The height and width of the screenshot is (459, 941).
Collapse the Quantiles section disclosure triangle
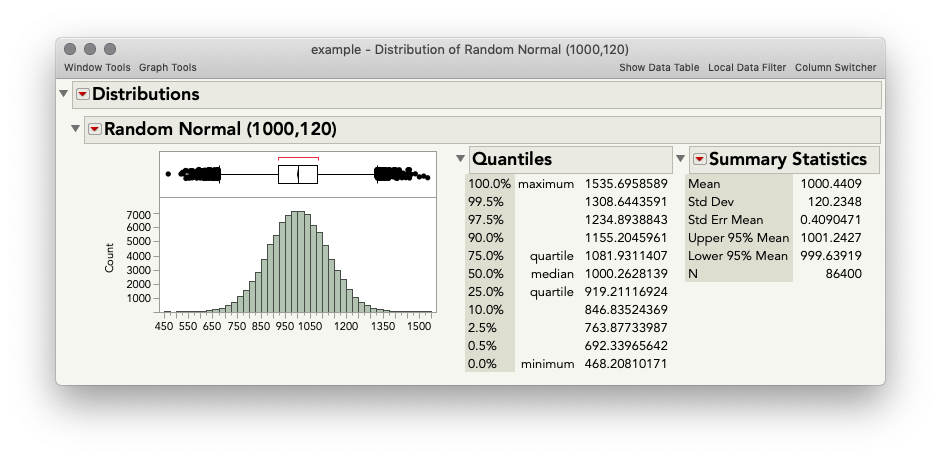pos(460,158)
